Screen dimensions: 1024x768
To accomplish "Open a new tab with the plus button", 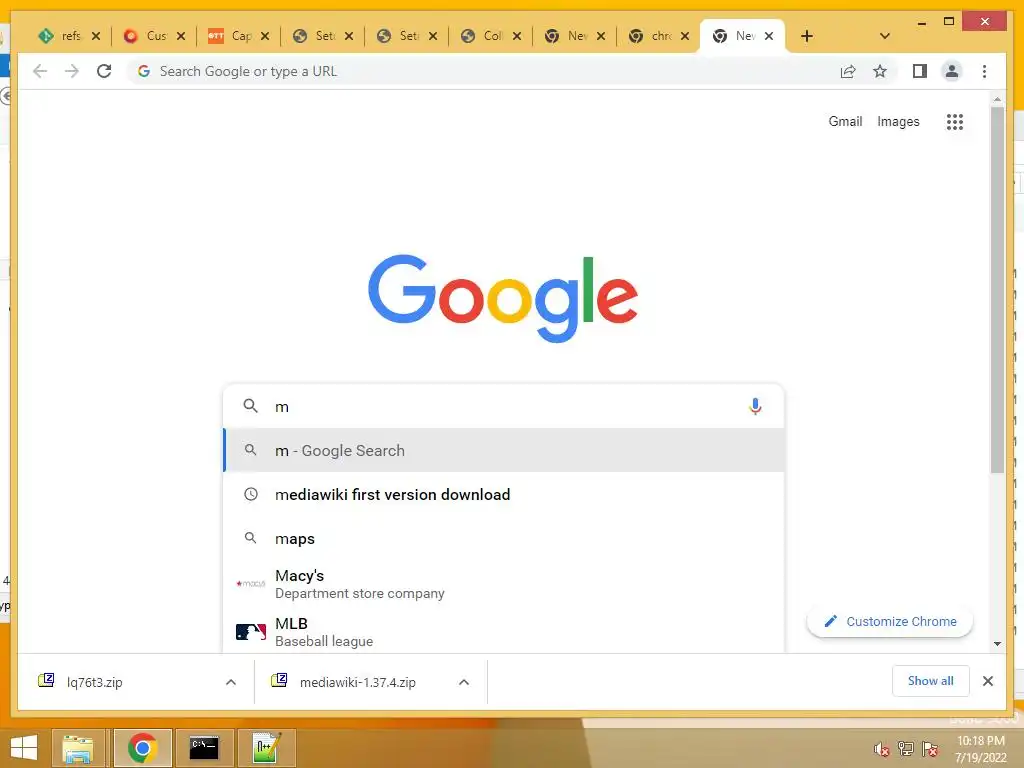I will pyautogui.click(x=807, y=36).
